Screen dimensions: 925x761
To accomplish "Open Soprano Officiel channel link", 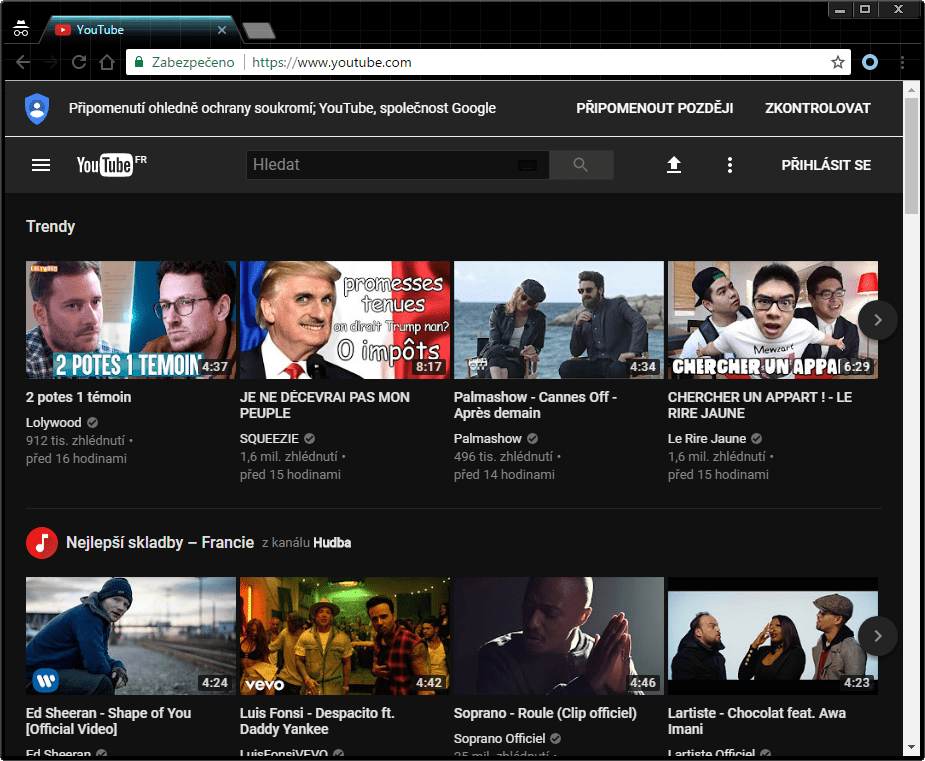I will pos(500,739).
